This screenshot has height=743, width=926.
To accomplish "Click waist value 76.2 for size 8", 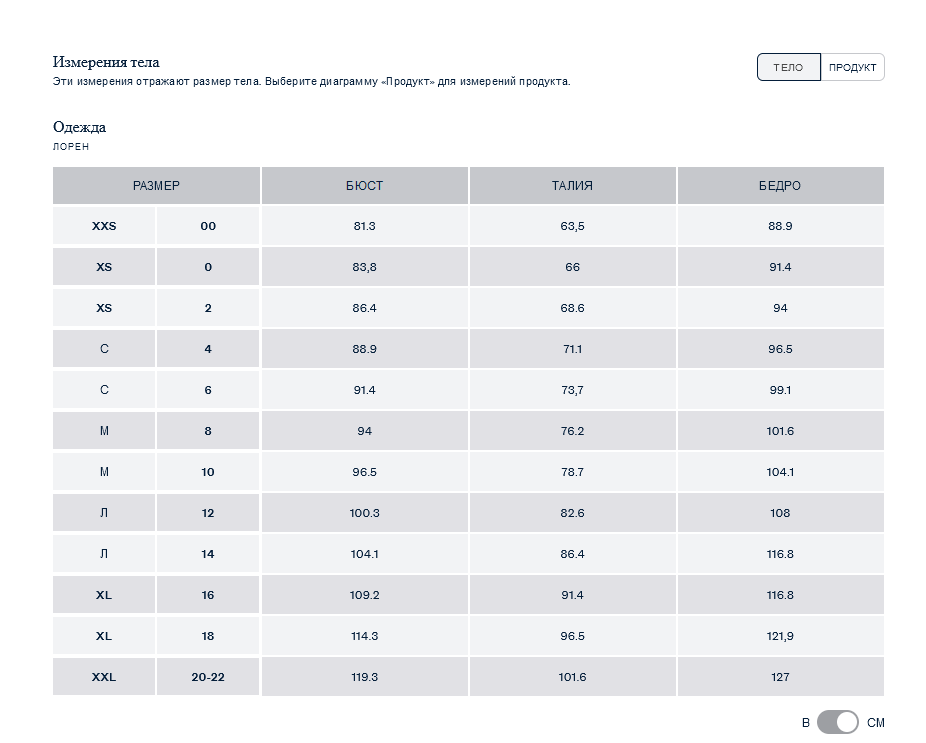I will coord(572,431).
